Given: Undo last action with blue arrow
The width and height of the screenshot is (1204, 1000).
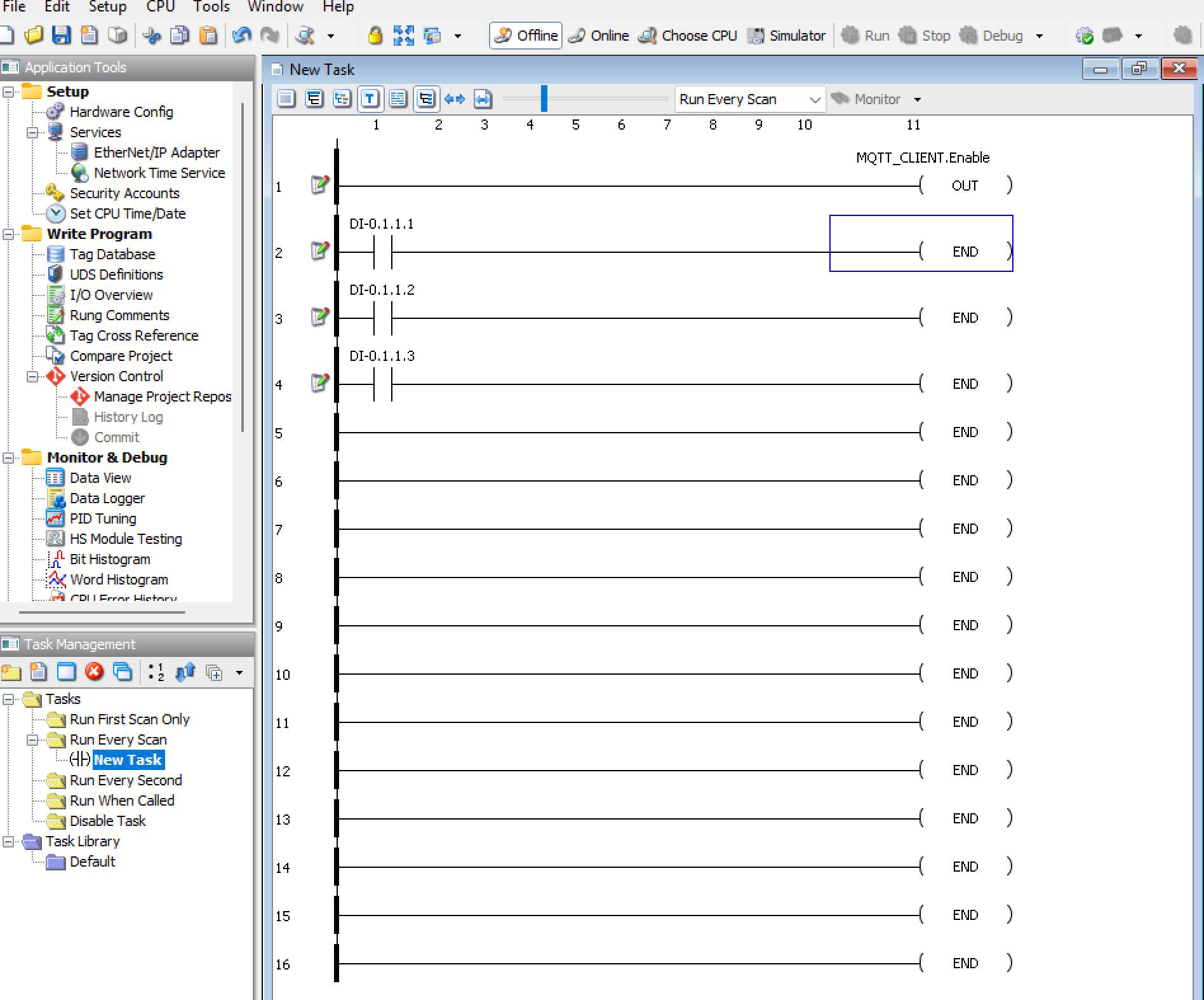Looking at the screenshot, I should (x=241, y=36).
